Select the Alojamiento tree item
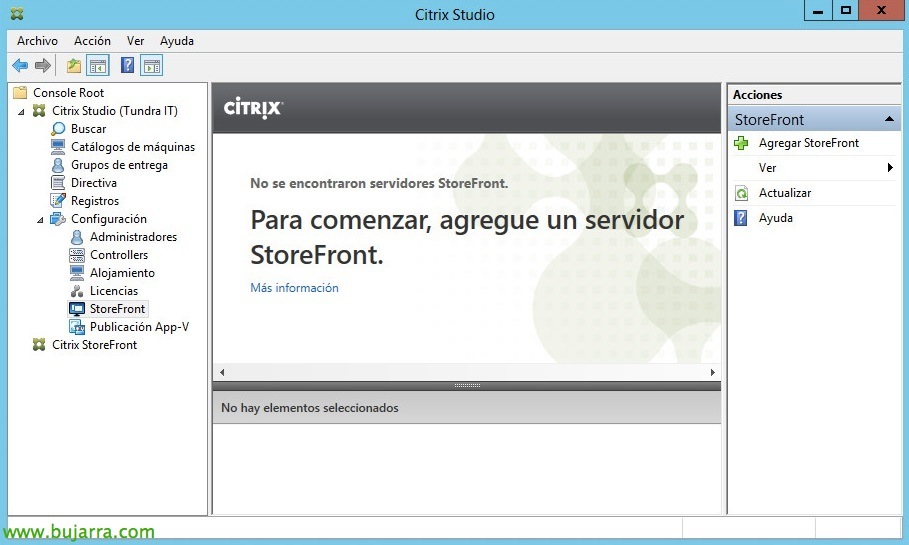The width and height of the screenshot is (909, 545). coord(122,272)
